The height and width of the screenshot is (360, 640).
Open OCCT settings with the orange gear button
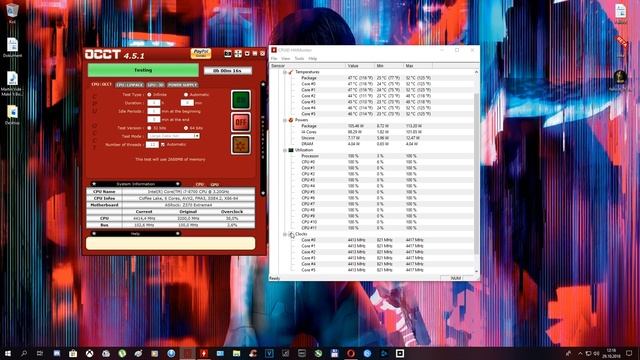click(x=241, y=144)
